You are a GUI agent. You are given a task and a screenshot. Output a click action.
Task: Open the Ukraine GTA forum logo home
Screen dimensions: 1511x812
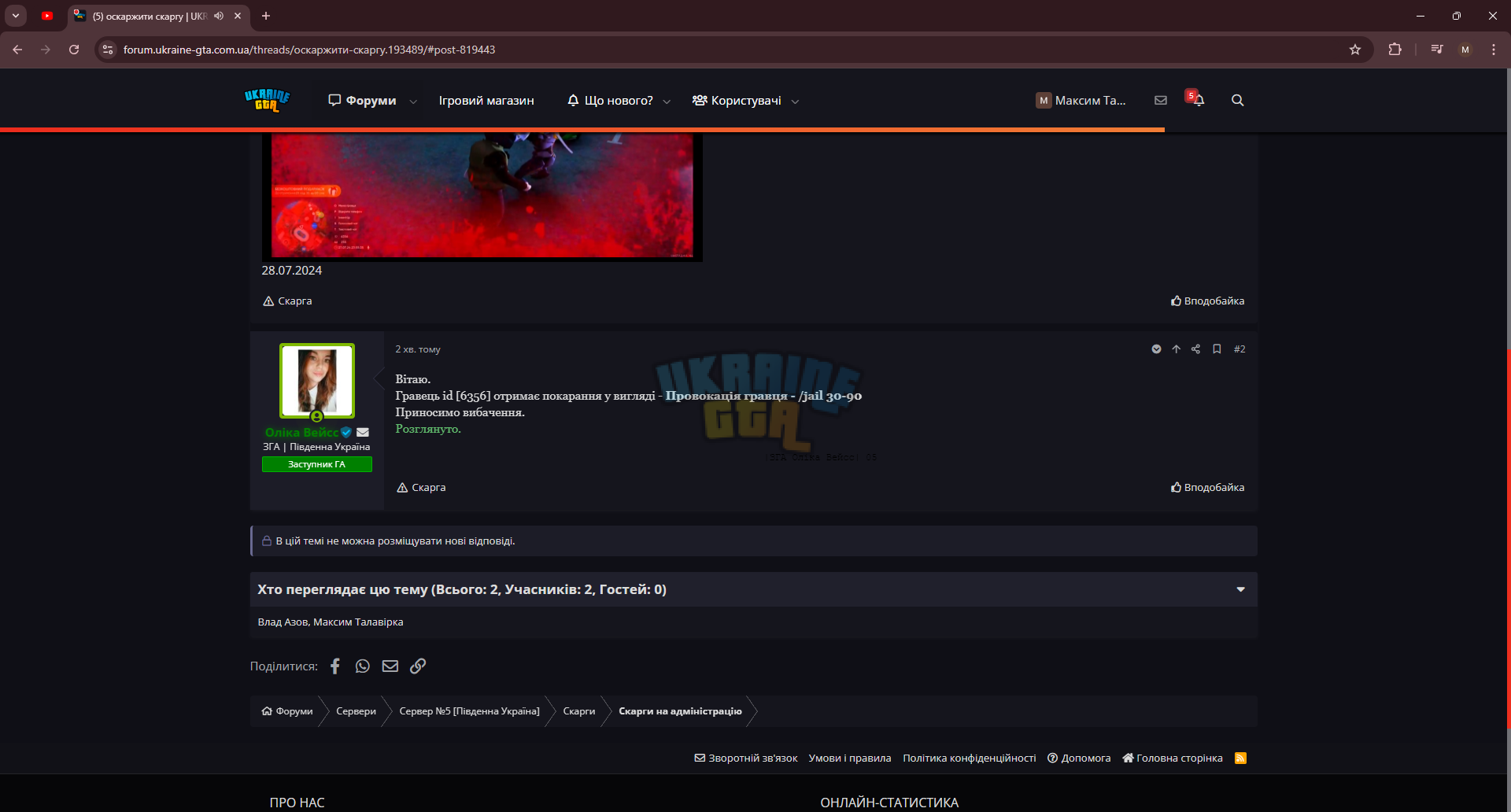pos(267,101)
